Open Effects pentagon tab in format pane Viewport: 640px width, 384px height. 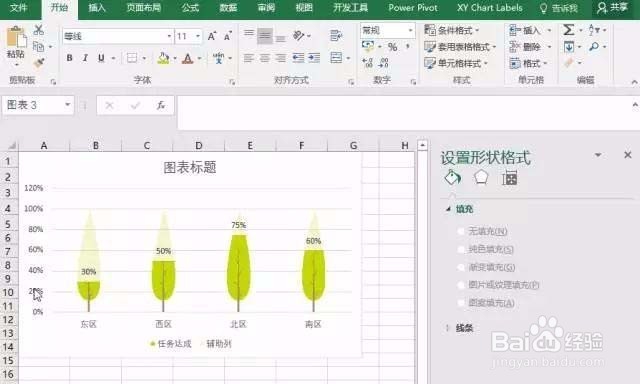click(x=481, y=178)
